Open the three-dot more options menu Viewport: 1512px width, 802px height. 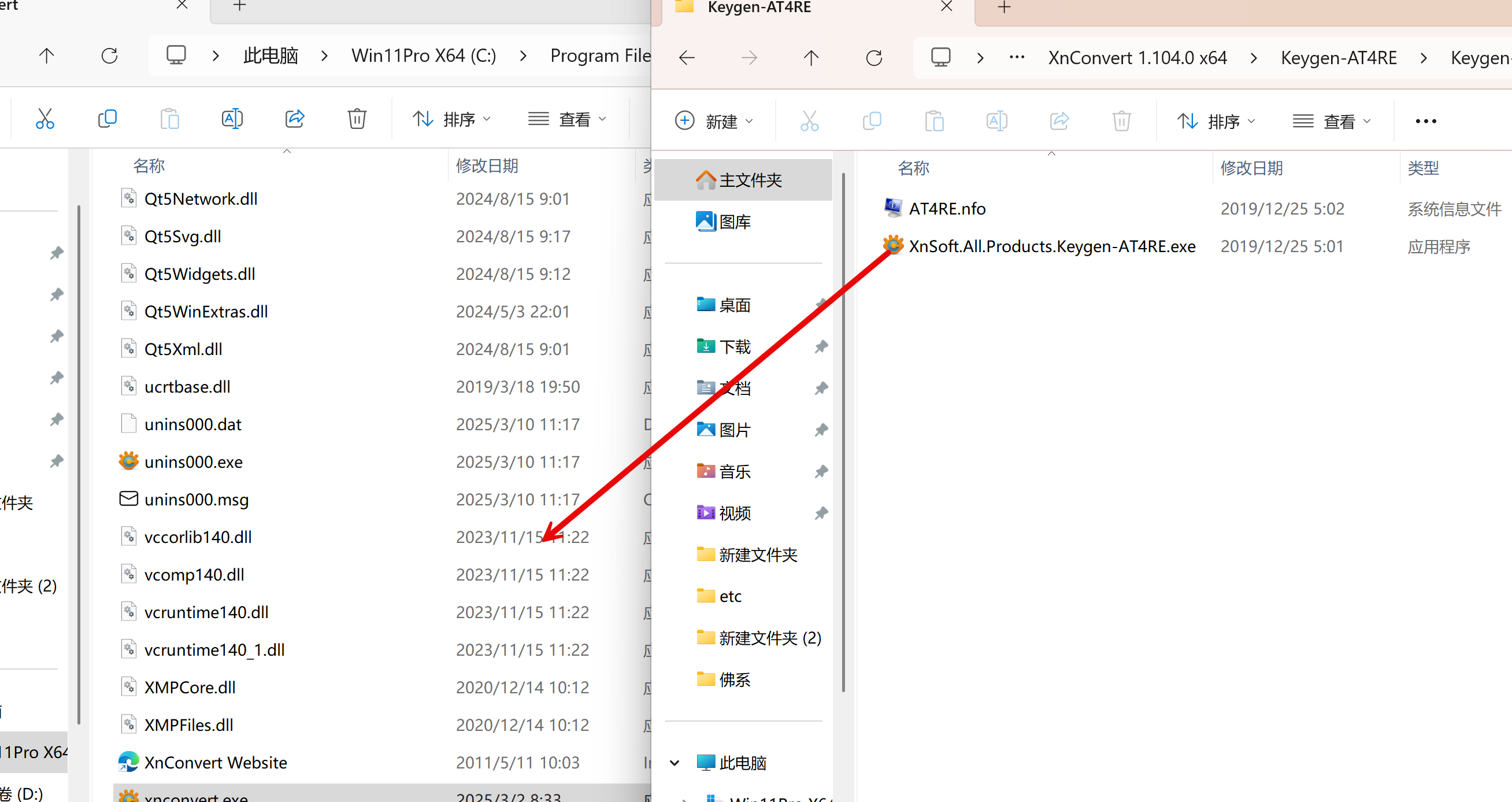[x=1426, y=121]
